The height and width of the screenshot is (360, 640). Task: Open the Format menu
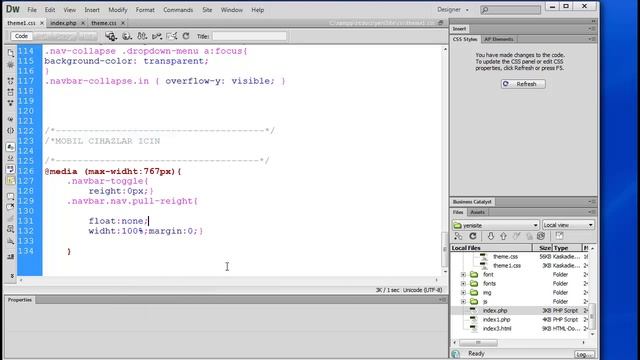point(145,10)
